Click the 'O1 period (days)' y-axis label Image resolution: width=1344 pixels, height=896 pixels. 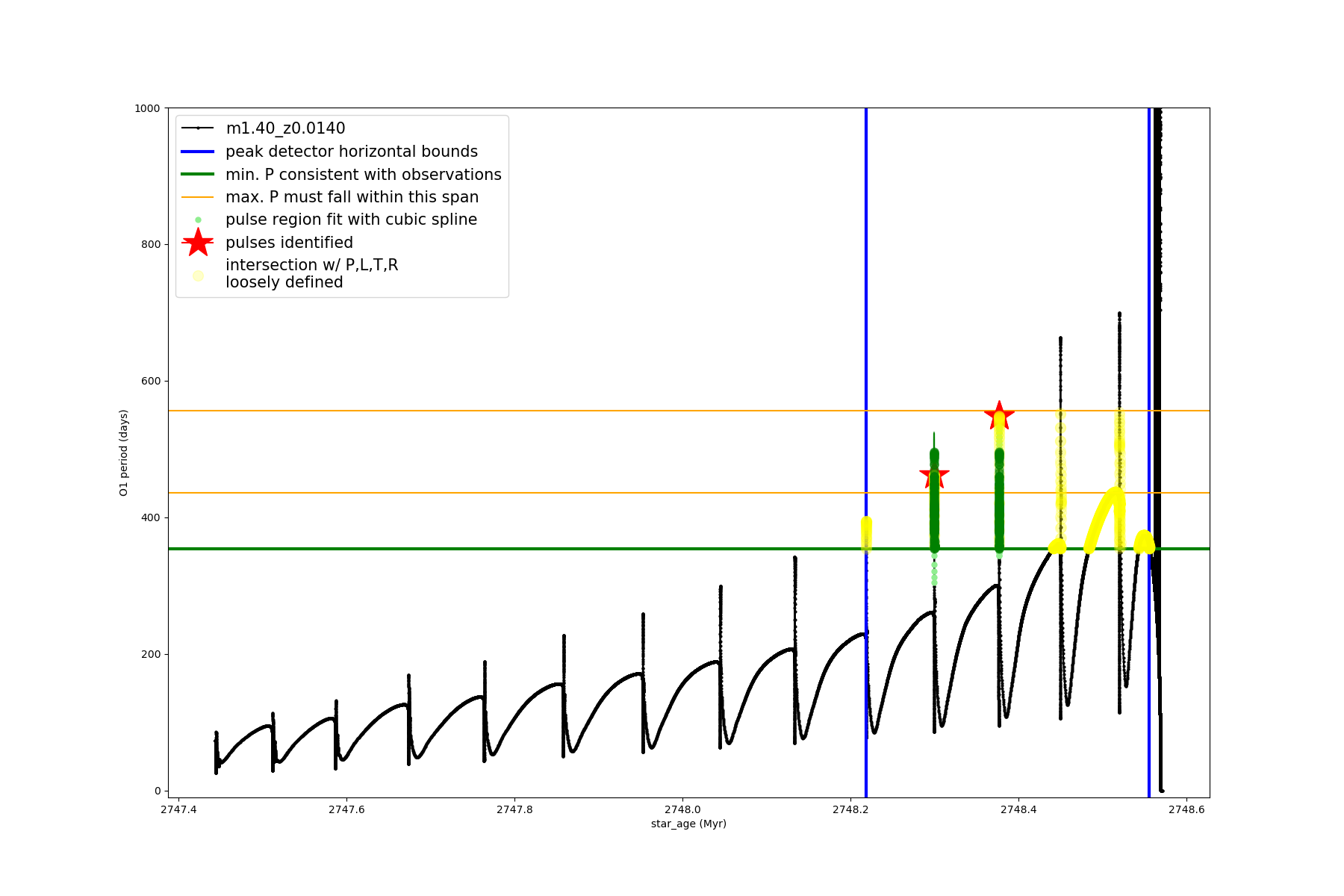tap(124, 452)
